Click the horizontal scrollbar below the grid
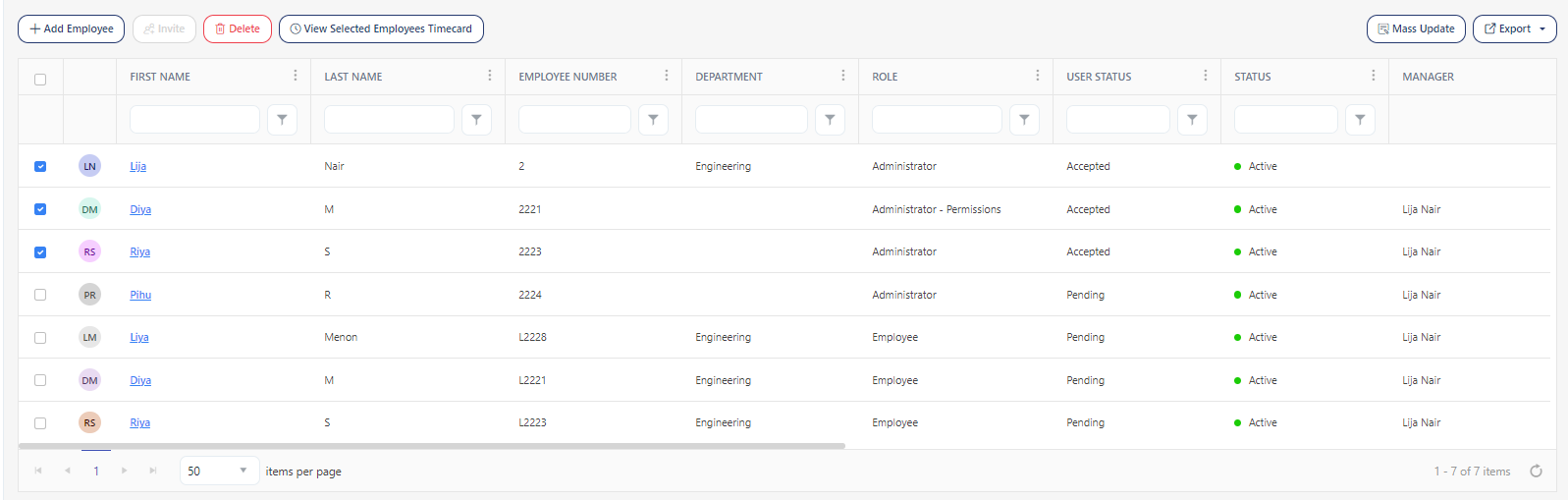 (x=432, y=446)
